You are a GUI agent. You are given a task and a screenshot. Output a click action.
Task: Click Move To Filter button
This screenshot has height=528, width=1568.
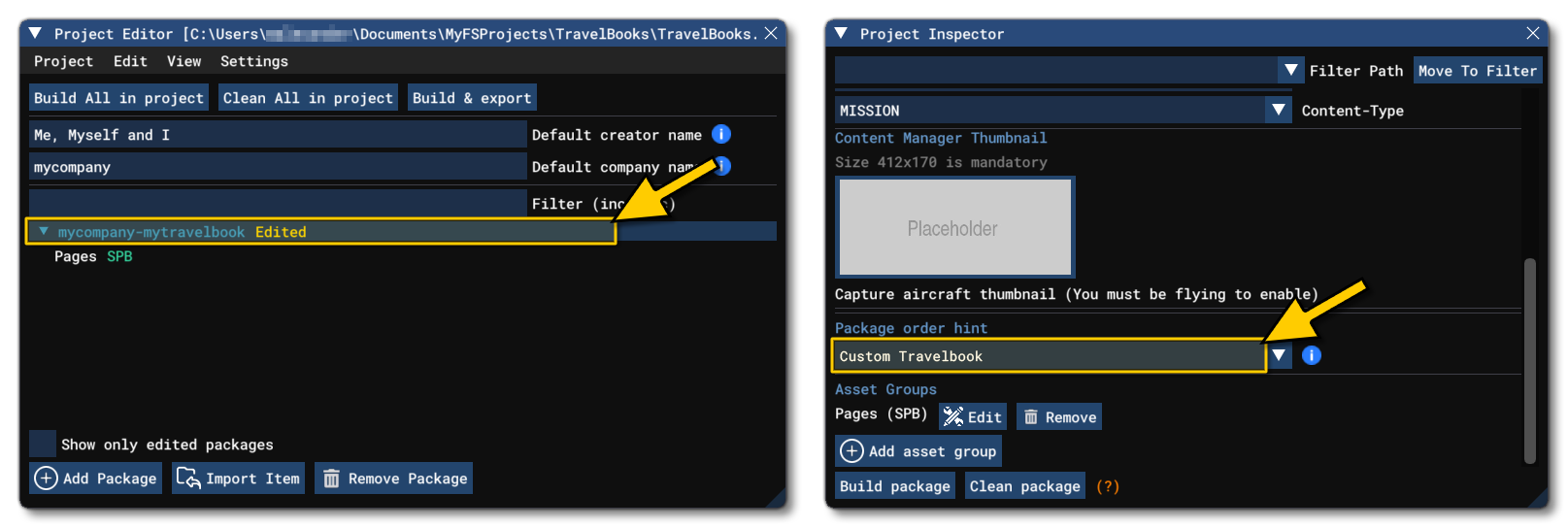point(1478,70)
